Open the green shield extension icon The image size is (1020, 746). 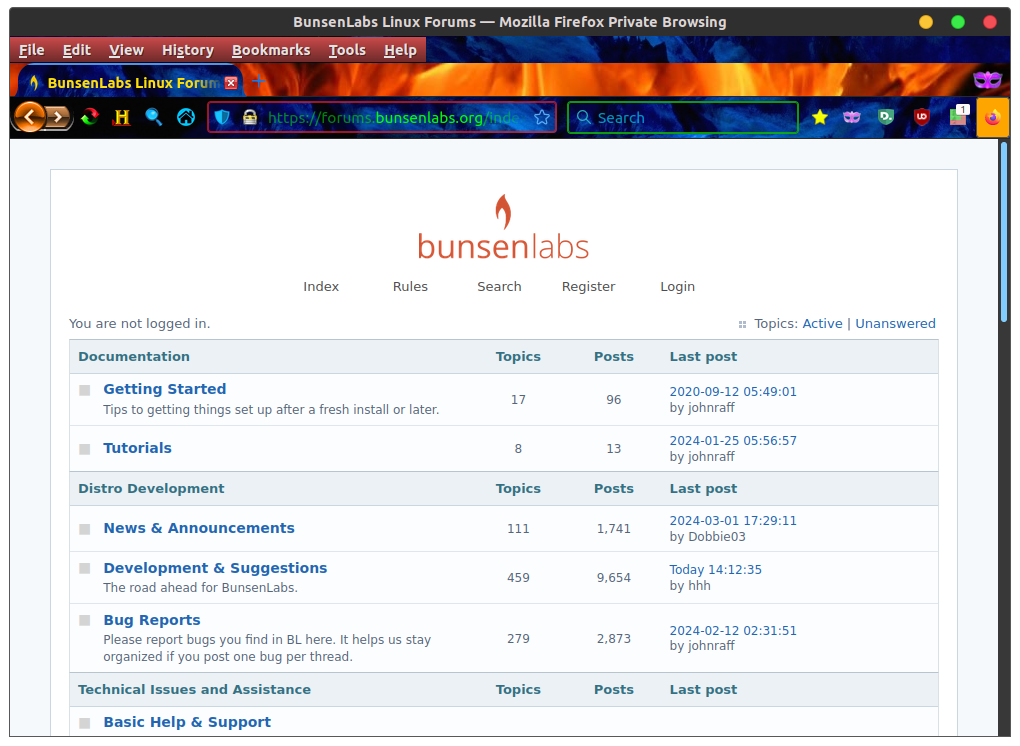[x=886, y=117]
